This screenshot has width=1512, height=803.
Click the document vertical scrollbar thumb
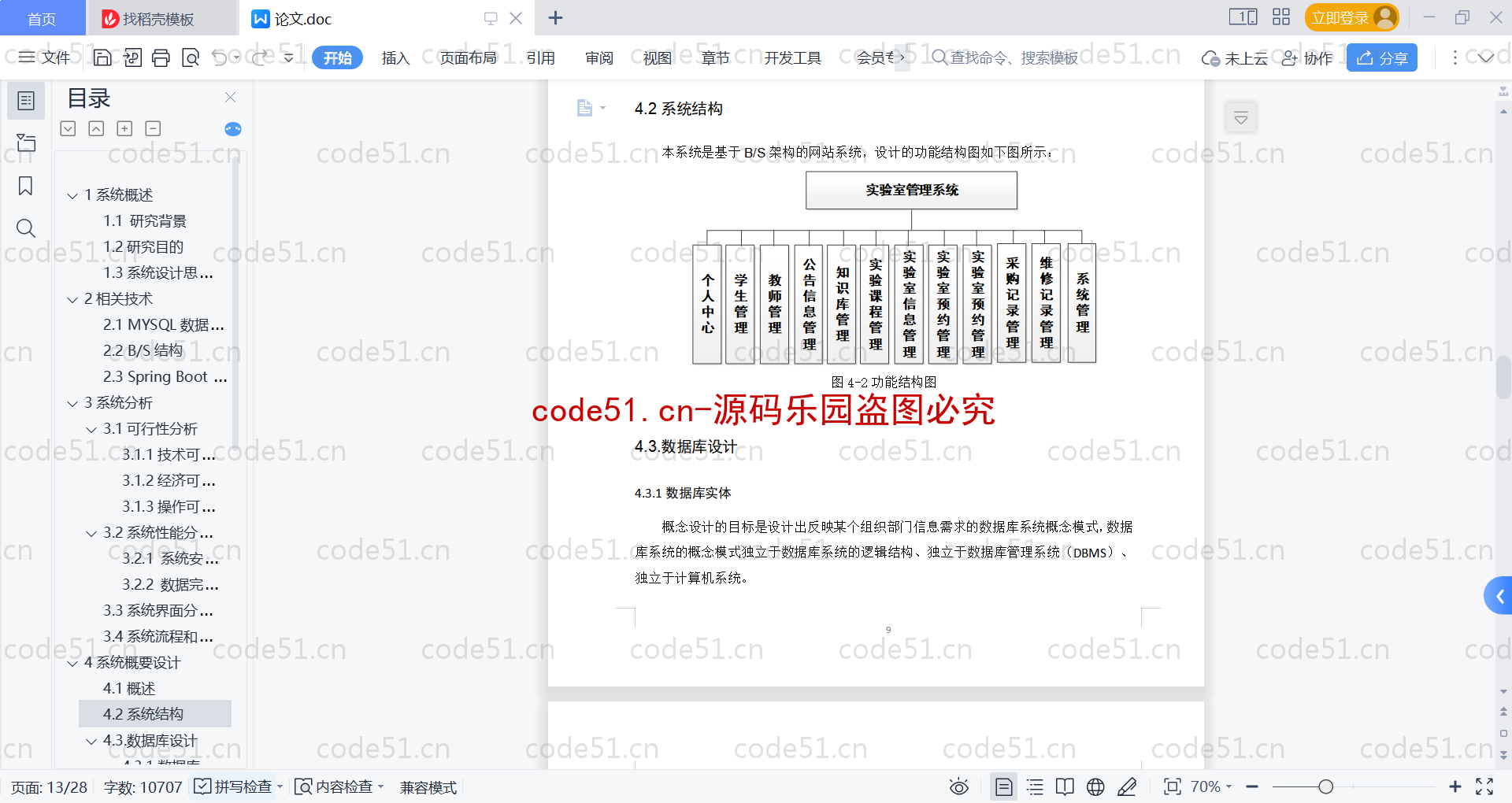tap(1503, 377)
